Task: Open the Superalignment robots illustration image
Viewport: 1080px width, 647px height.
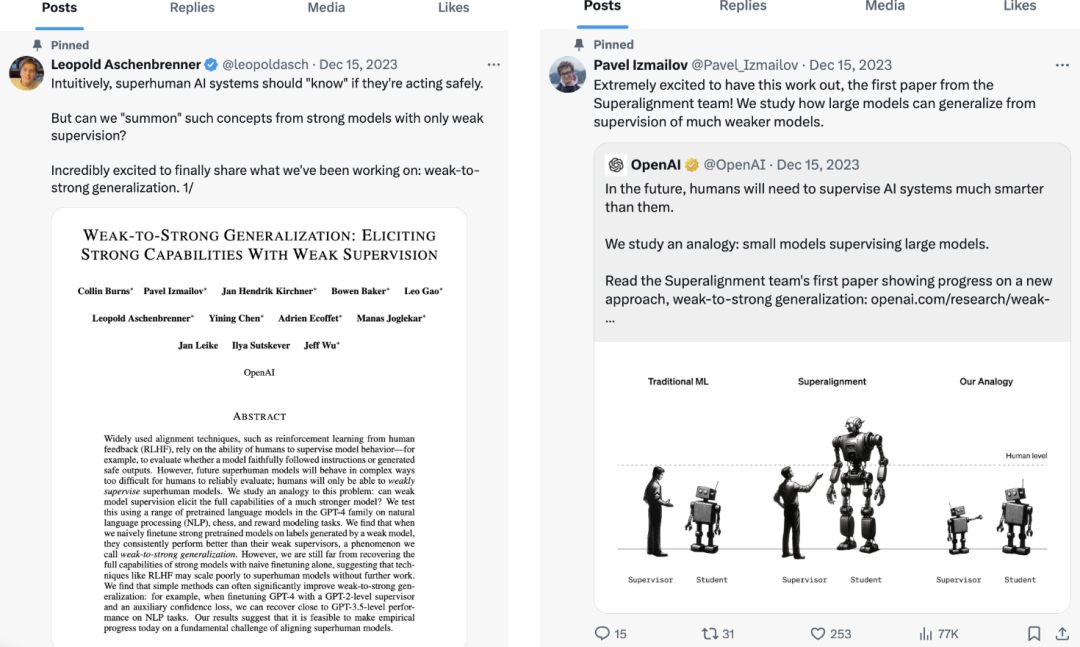Action: click(x=832, y=477)
